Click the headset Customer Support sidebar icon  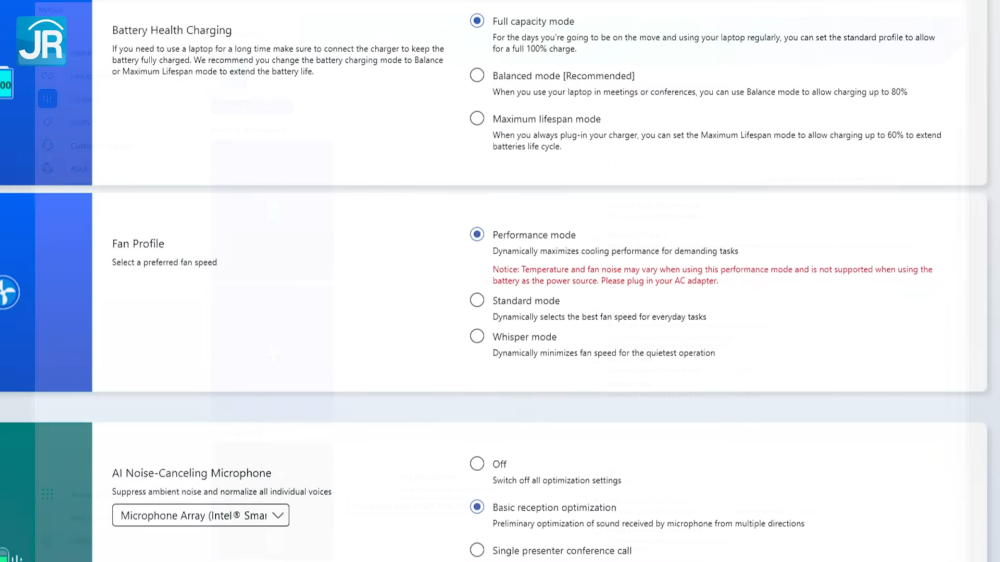[x=47, y=145]
